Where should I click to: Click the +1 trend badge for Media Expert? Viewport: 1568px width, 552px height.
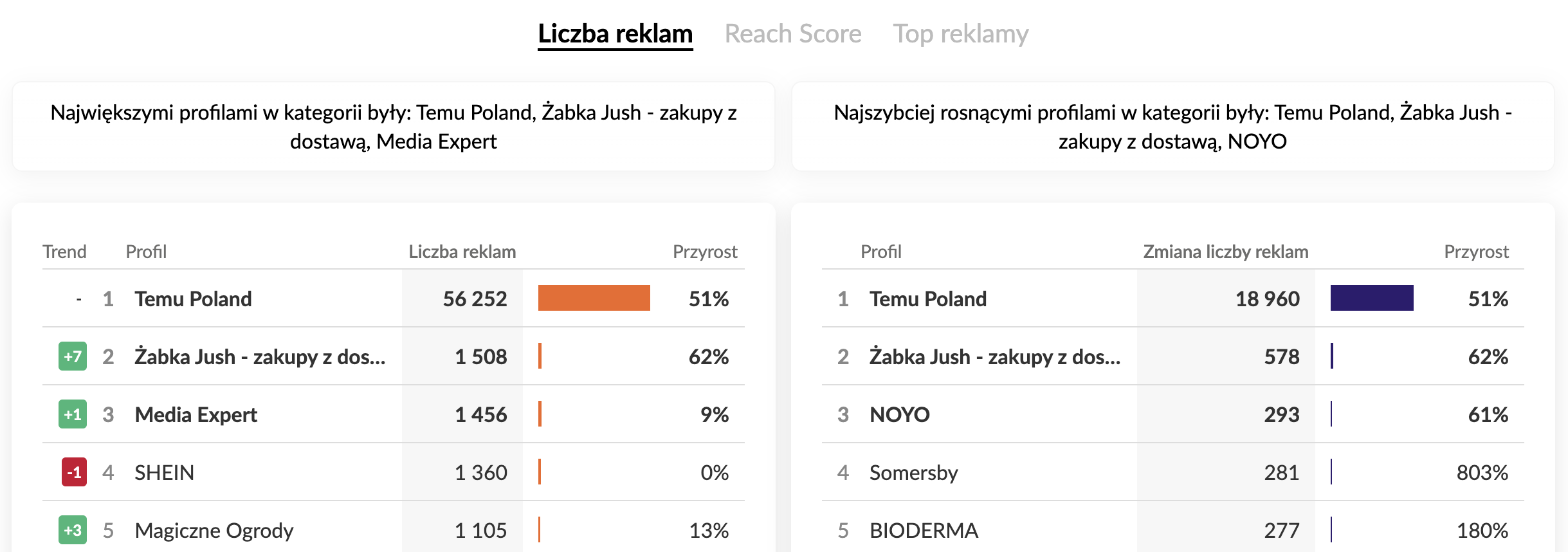[x=73, y=414]
